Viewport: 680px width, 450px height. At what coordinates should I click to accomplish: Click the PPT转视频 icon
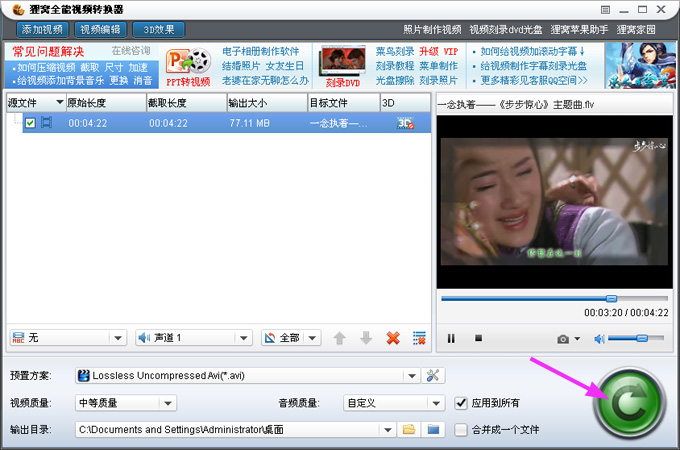(188, 67)
